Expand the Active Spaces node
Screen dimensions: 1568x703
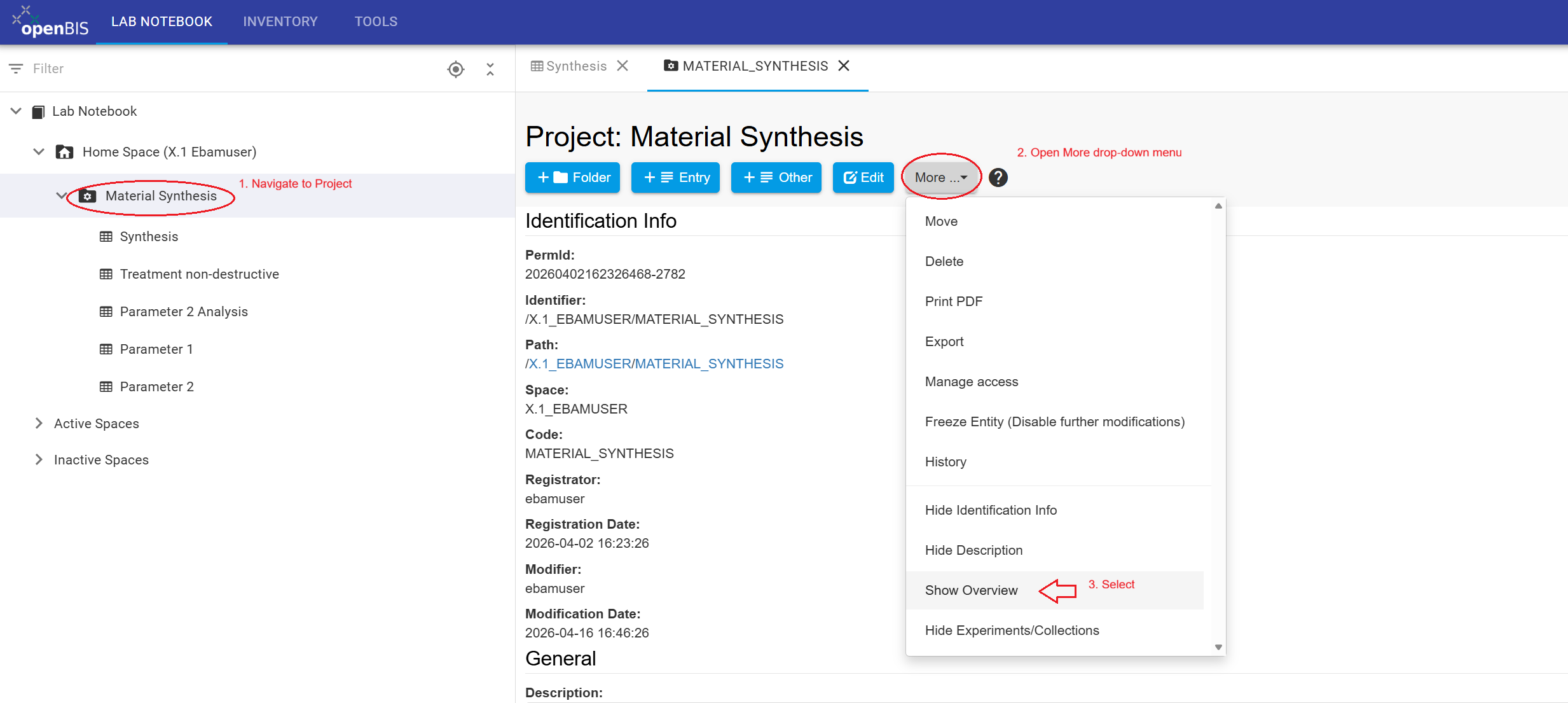[39, 424]
